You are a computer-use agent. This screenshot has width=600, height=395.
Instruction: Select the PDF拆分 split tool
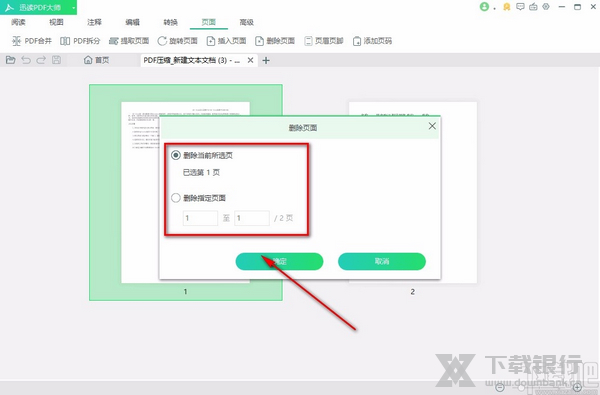(x=80, y=41)
